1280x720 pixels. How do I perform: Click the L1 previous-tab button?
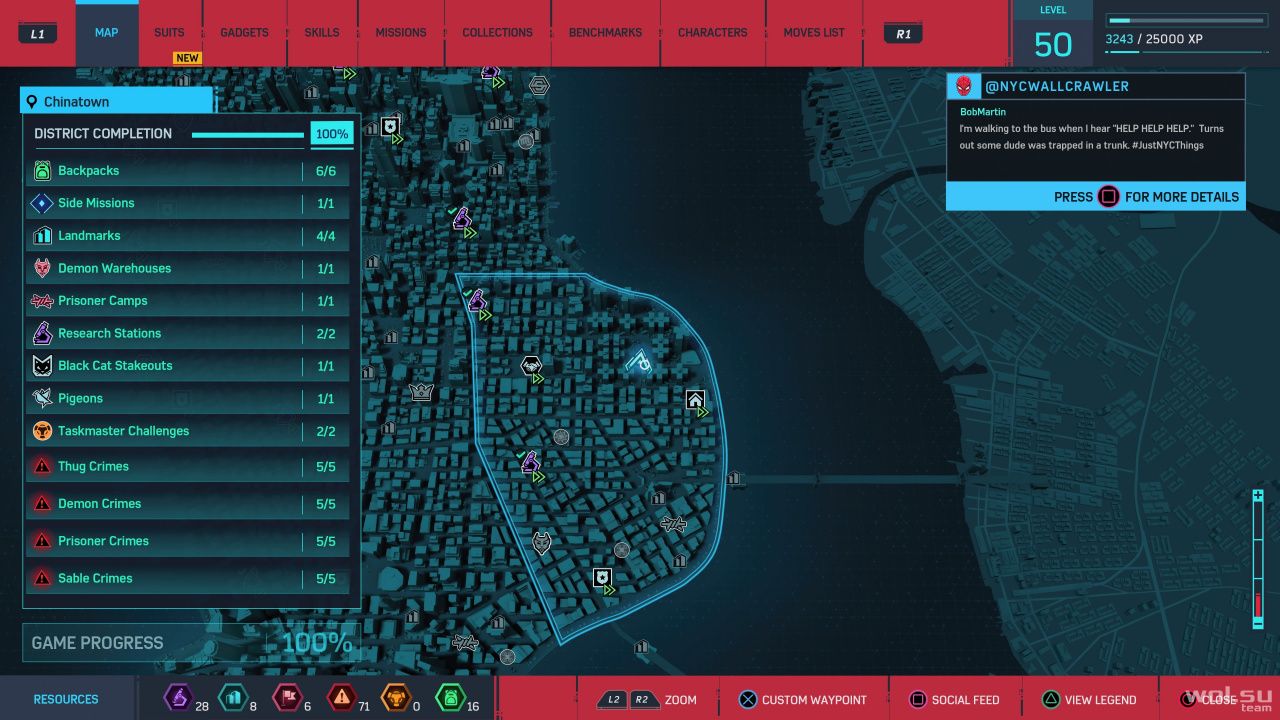38,34
